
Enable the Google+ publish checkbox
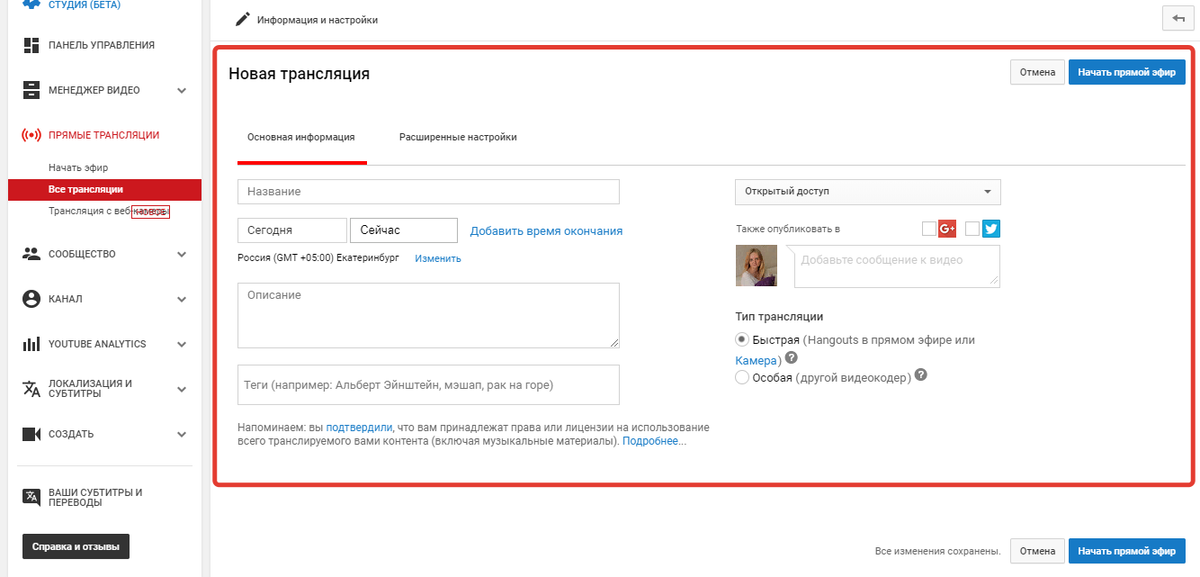pos(929,229)
